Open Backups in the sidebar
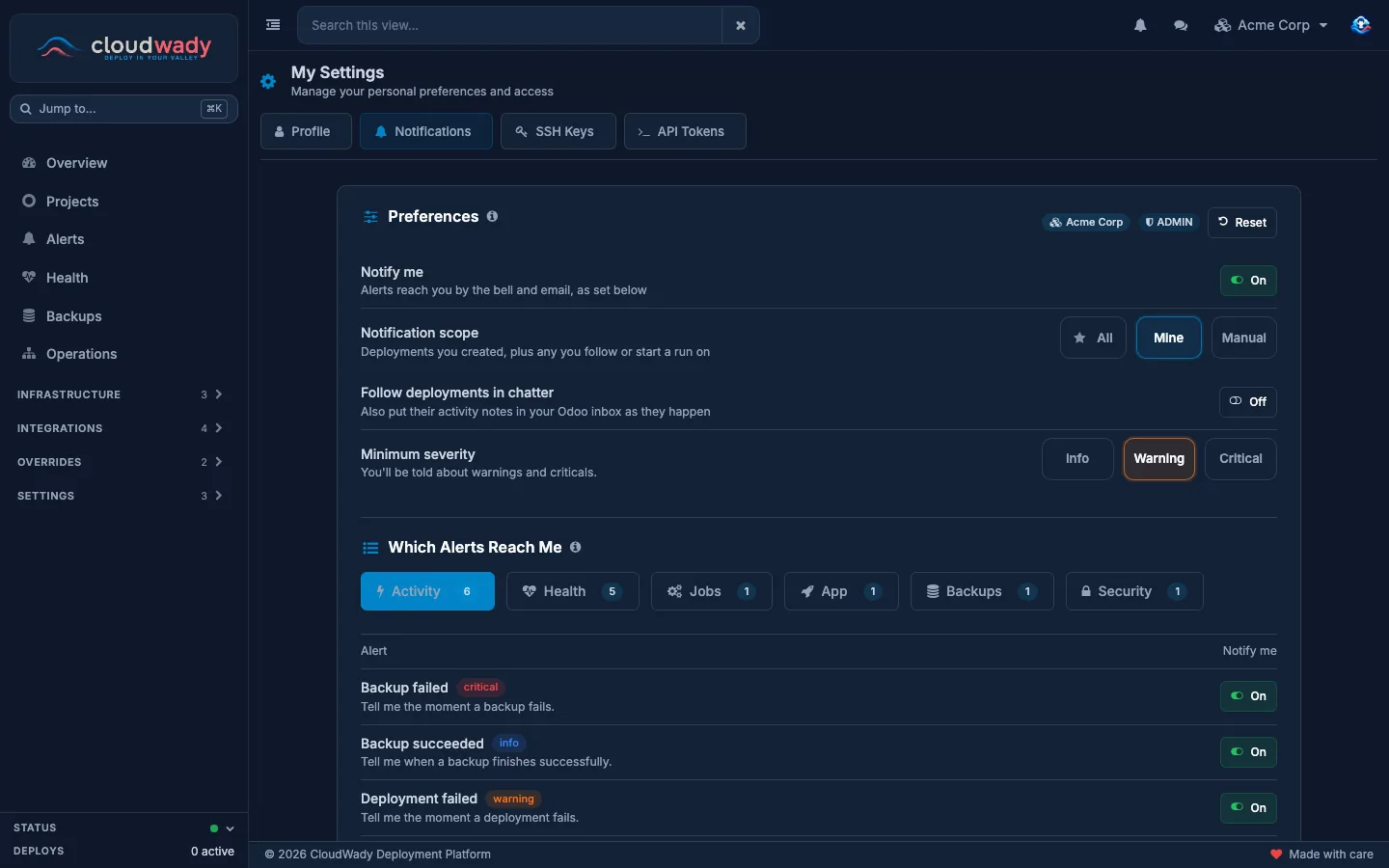 coord(73,316)
